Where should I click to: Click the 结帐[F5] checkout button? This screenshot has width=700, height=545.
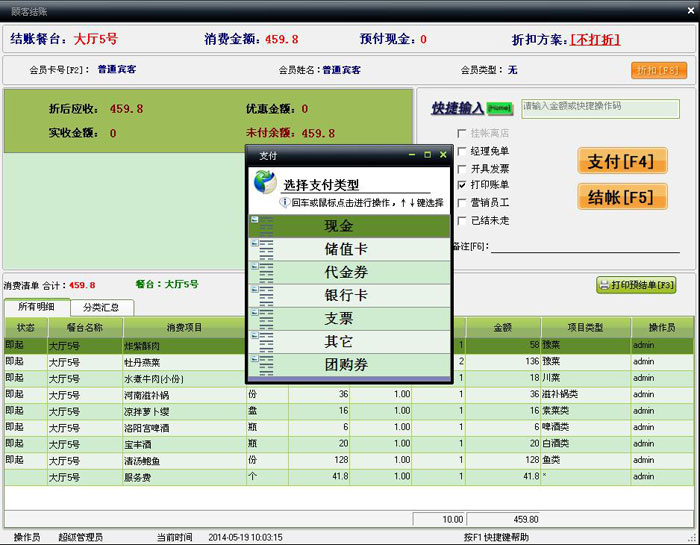click(x=621, y=196)
